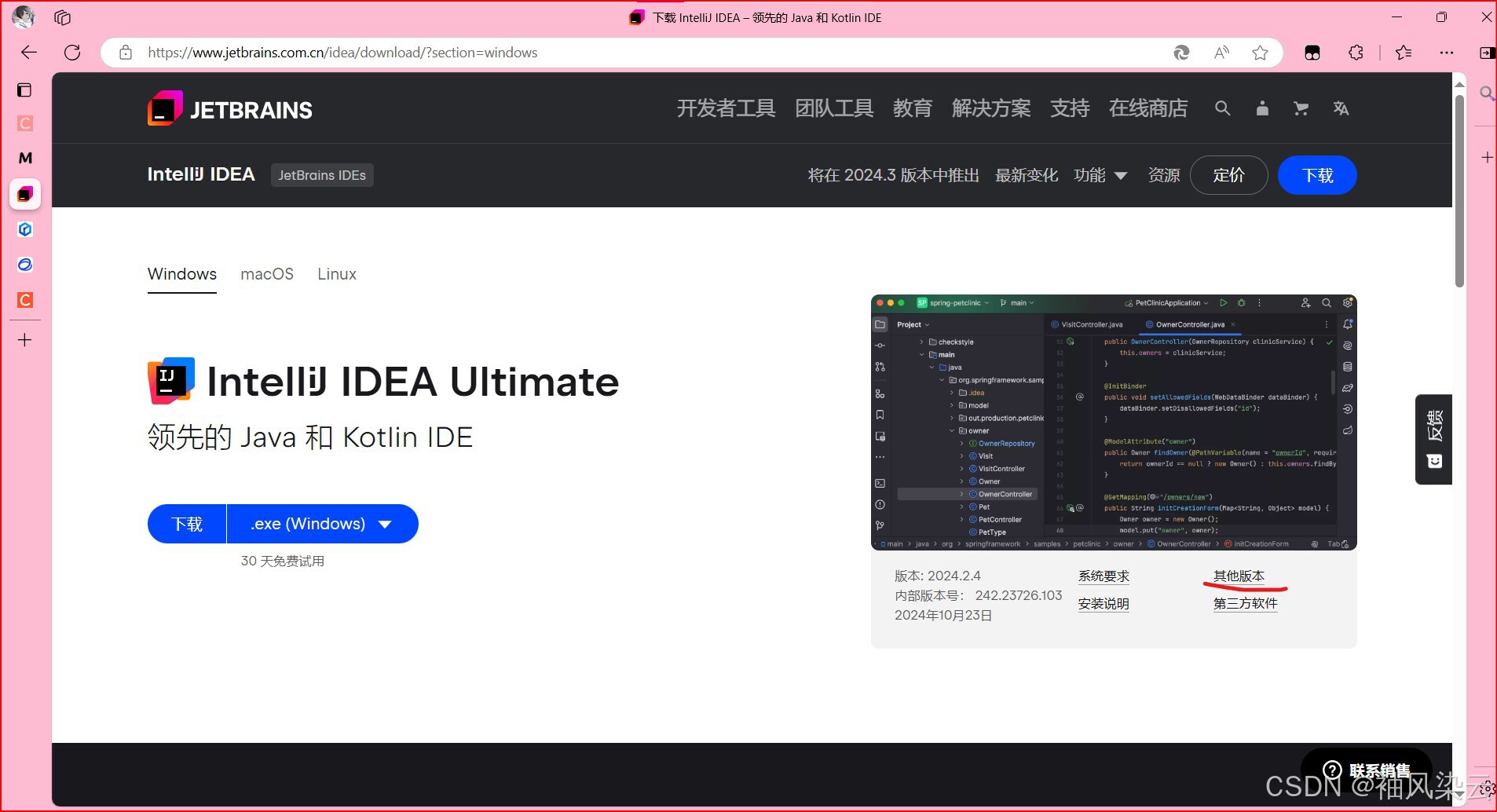Open the 在线商店 menu

tap(1148, 108)
